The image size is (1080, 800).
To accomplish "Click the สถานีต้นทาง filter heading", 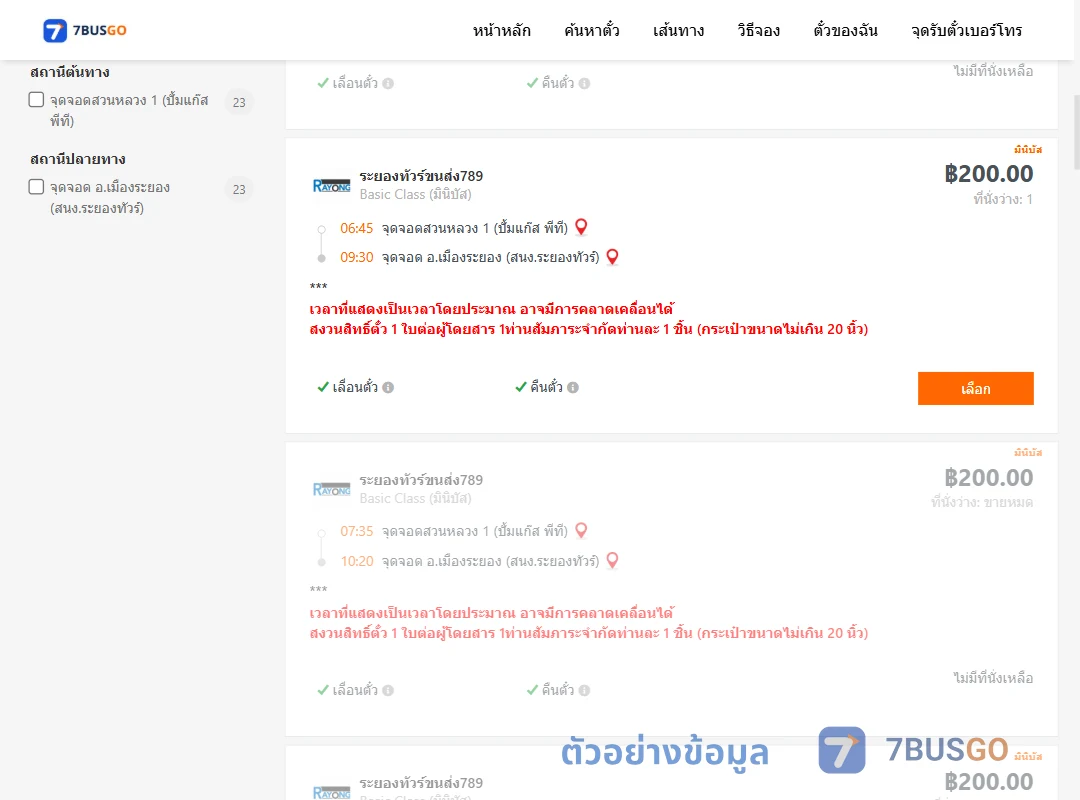I will (70, 72).
